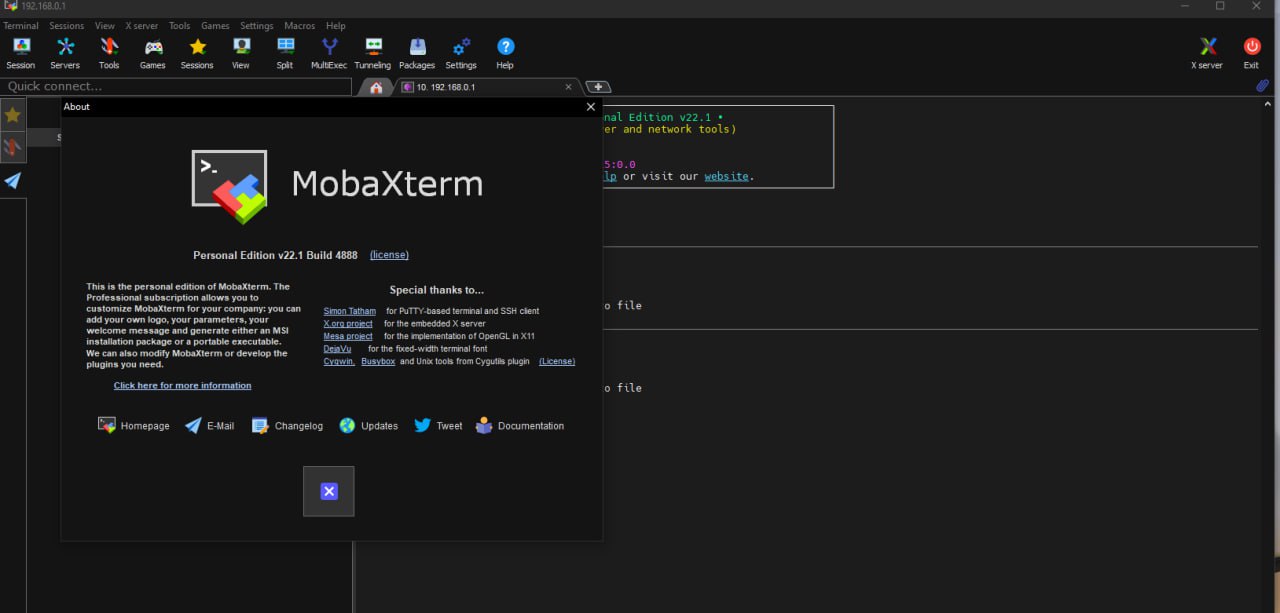The image size is (1280, 613).
Task: Open the Sessions menu in the menu bar
Action: click(x=67, y=26)
